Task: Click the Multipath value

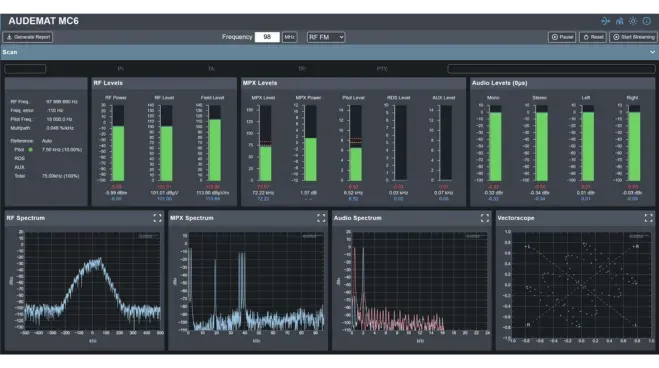Action: (x=60, y=128)
